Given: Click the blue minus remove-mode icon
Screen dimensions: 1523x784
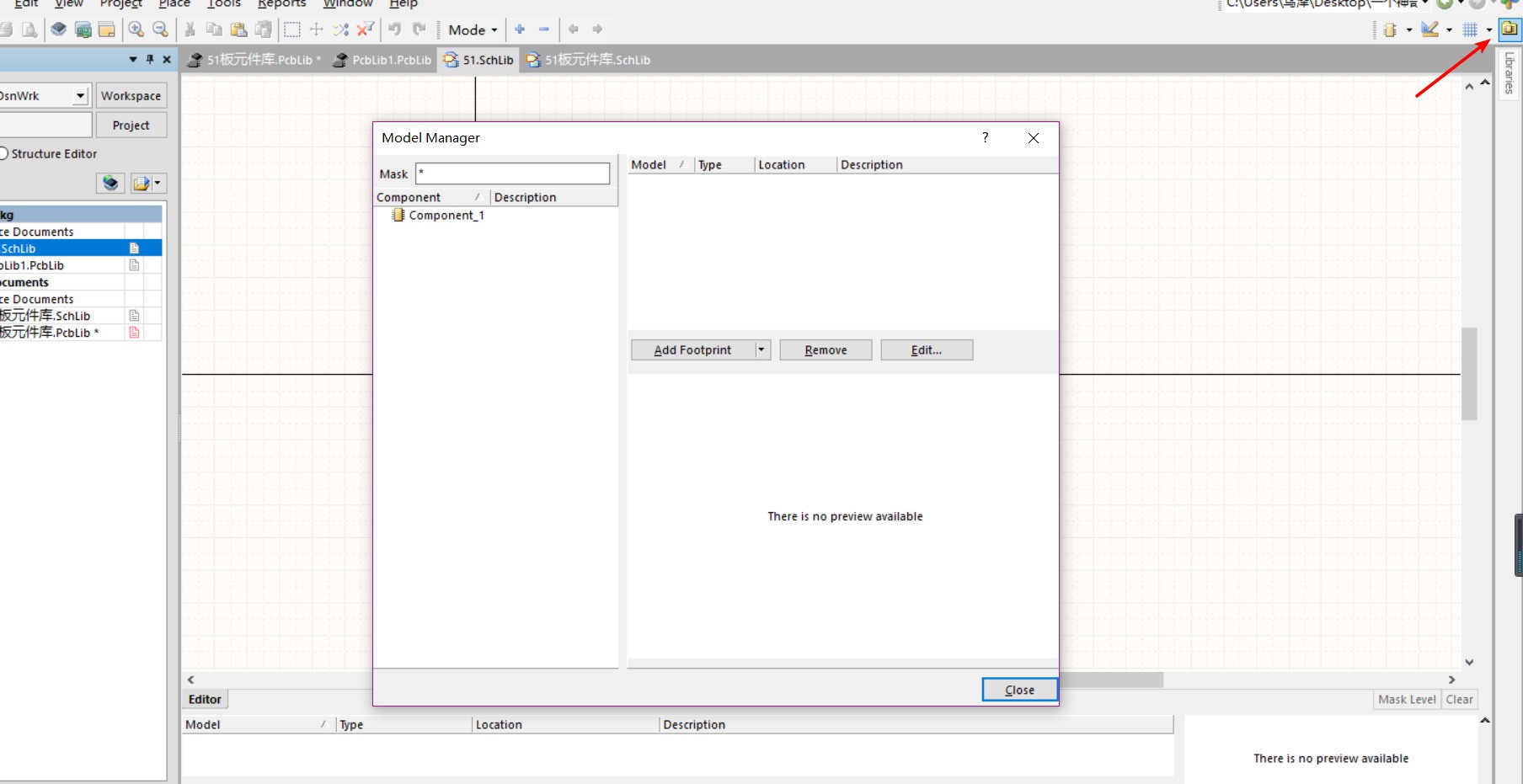Looking at the screenshot, I should [x=544, y=29].
